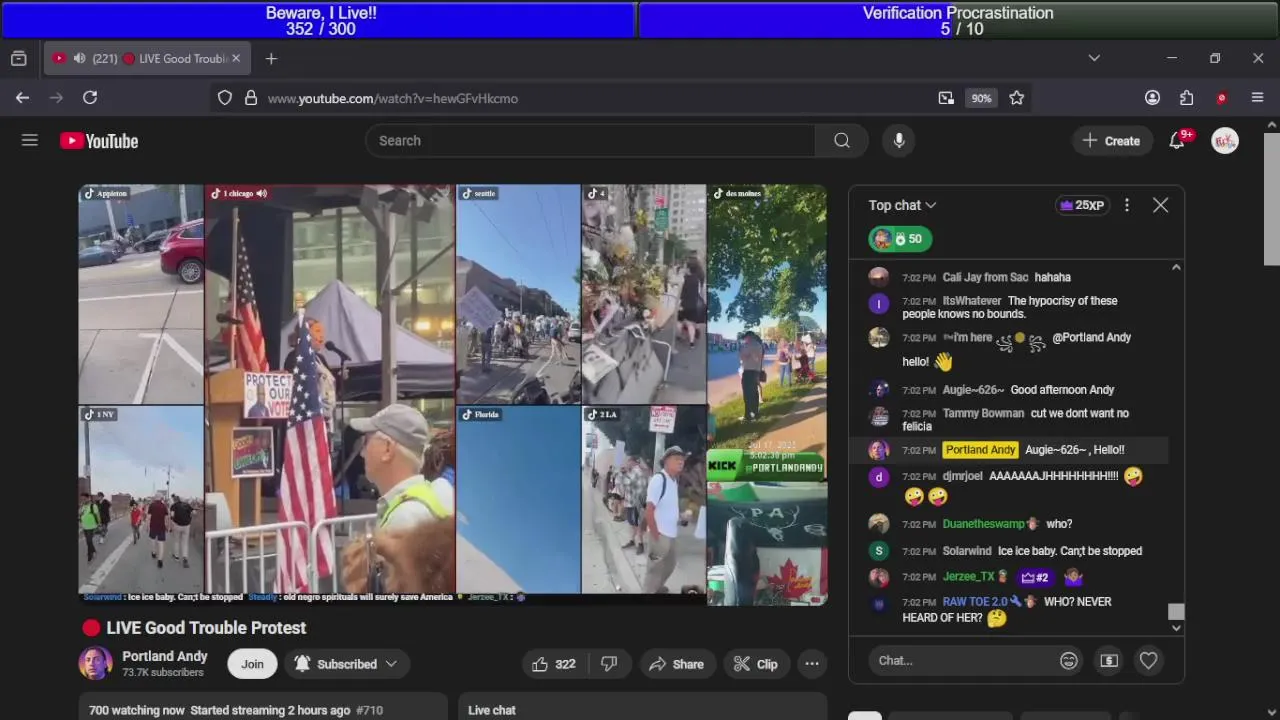Join the Portland Andy channel
Image resolution: width=1280 pixels, height=720 pixels.
tap(252, 664)
